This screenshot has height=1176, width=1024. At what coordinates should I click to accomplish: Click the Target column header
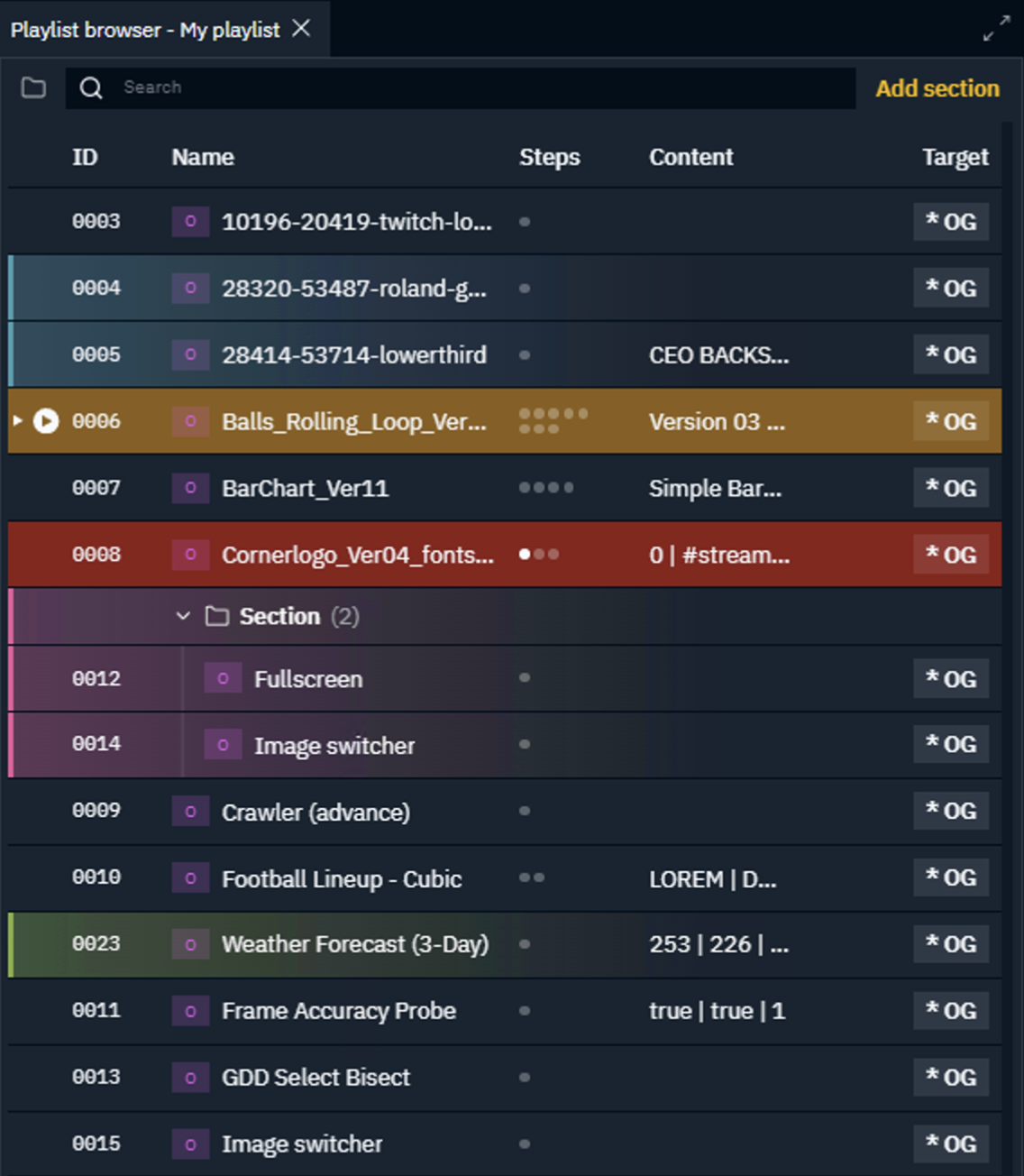click(x=955, y=158)
